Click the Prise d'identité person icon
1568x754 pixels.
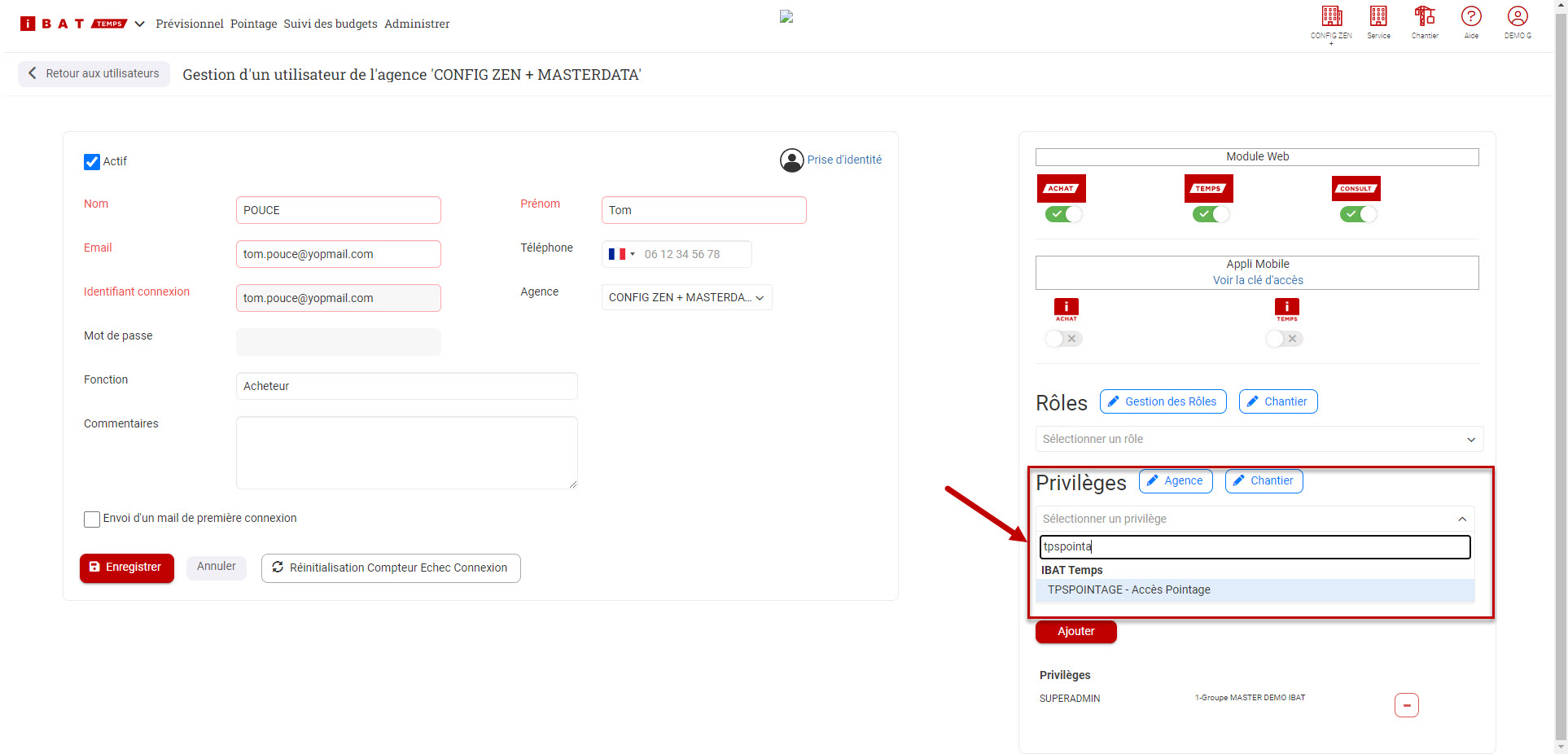click(791, 160)
